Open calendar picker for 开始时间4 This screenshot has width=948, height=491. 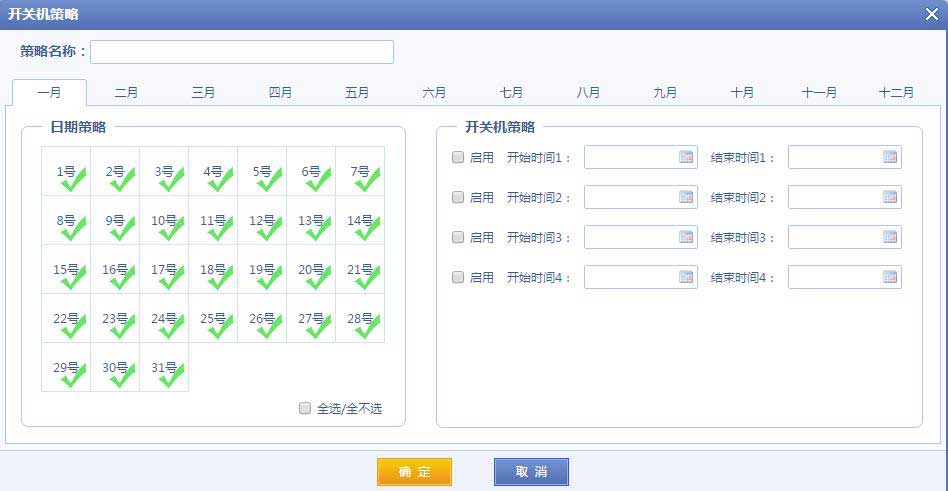(x=686, y=277)
